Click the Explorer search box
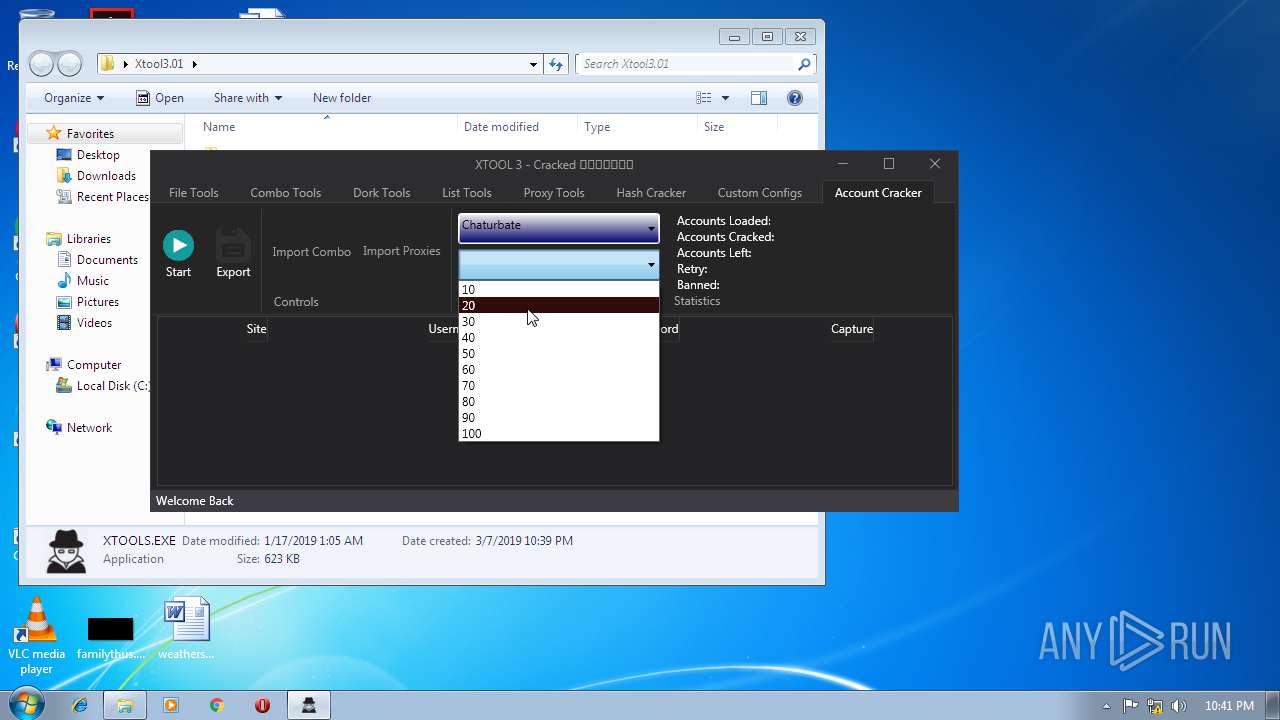The width and height of the screenshot is (1280, 720). 696,64
